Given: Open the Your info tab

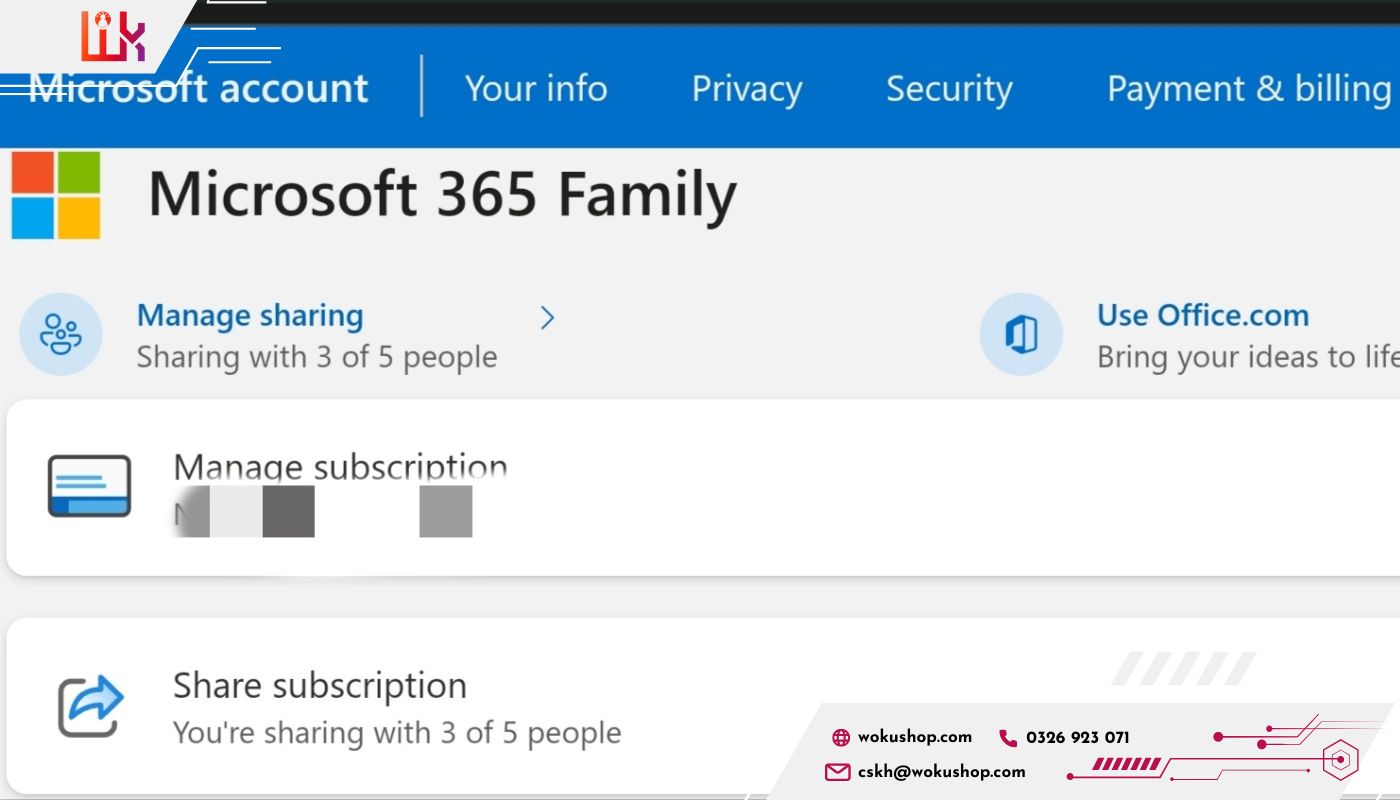Looking at the screenshot, I should tap(536, 88).
